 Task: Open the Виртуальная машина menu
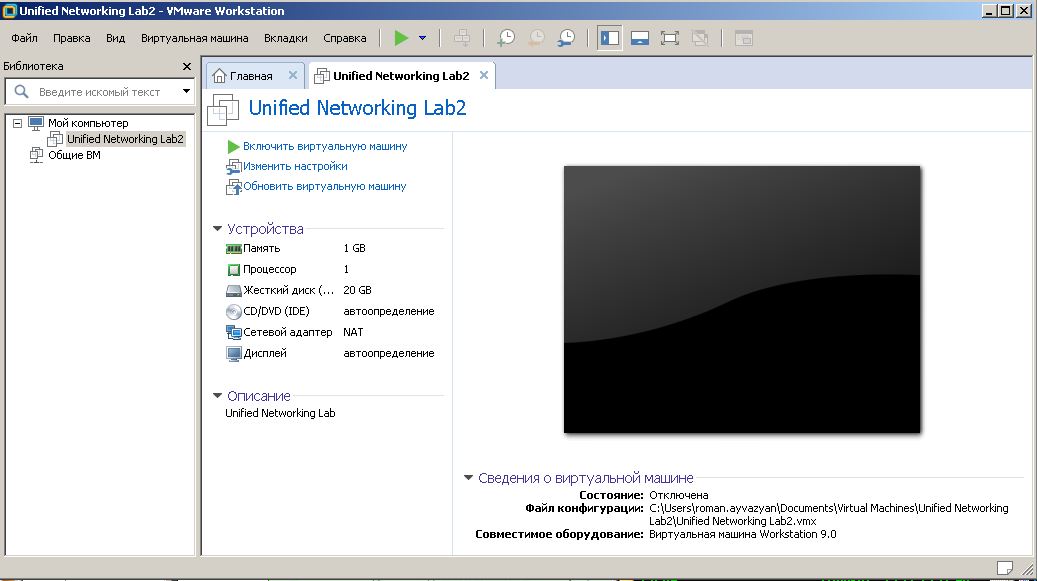tap(194, 38)
